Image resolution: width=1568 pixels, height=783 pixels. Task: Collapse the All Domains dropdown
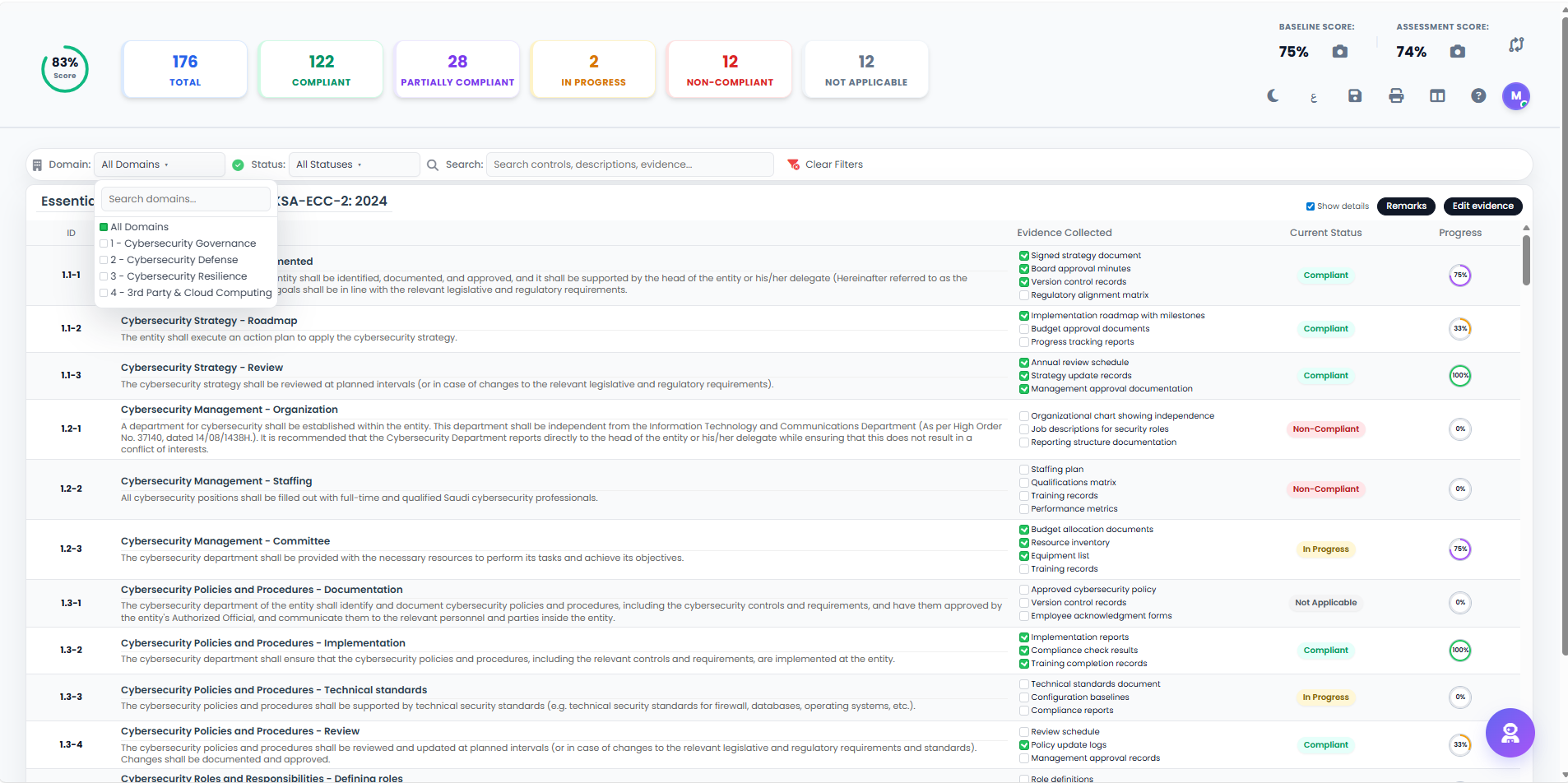point(159,164)
